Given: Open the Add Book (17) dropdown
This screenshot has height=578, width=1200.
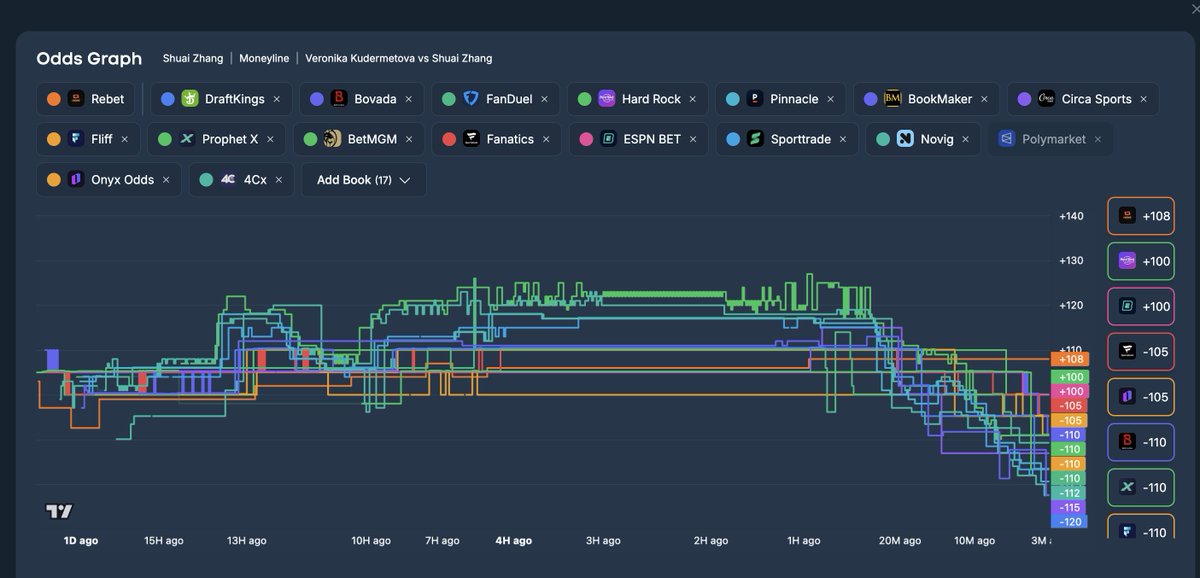Looking at the screenshot, I should click(364, 180).
